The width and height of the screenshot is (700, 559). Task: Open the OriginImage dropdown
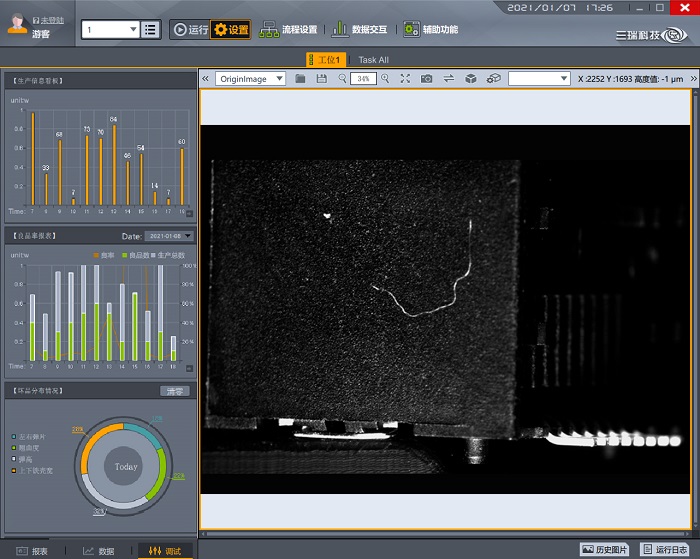coord(250,78)
